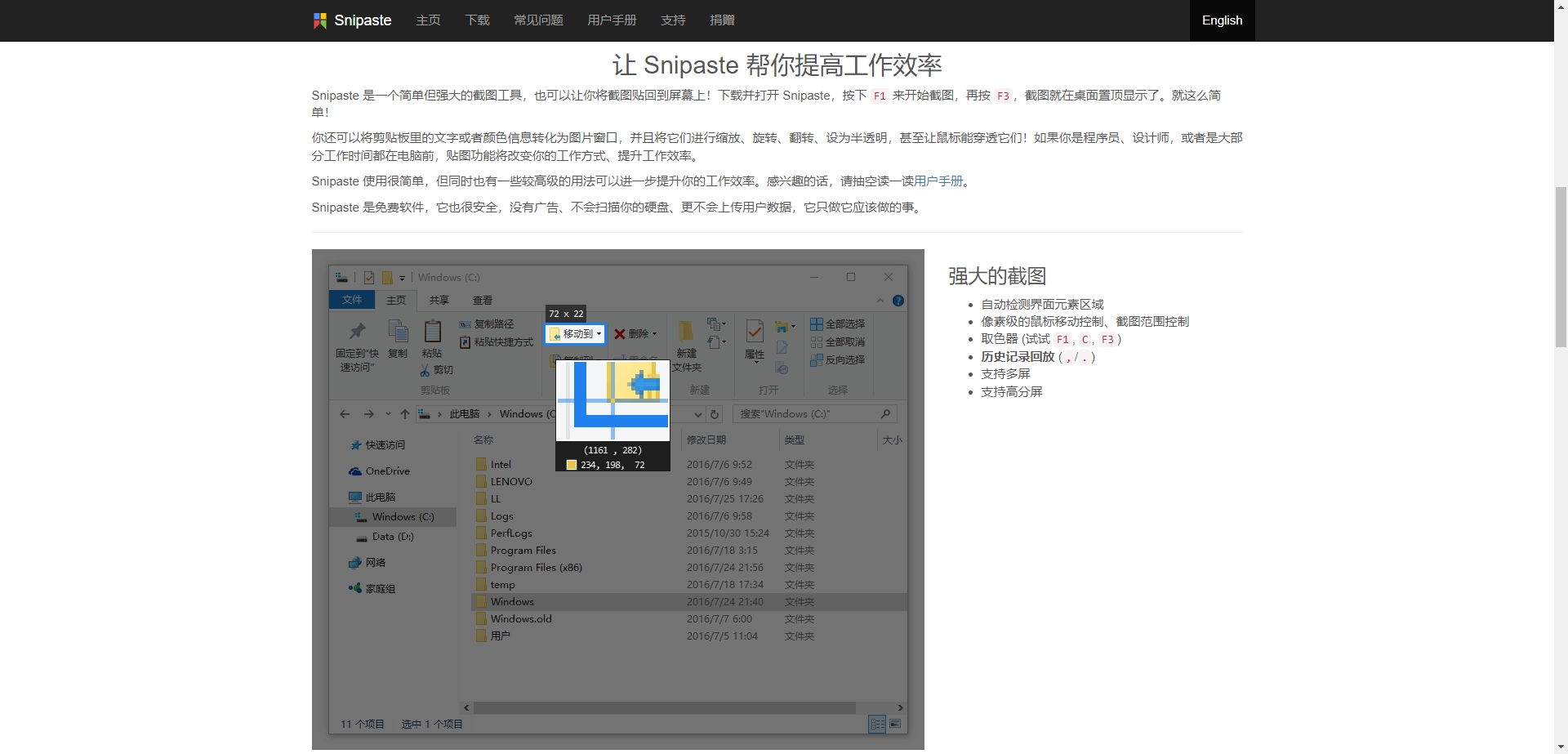Select OneDrive in the Explorer navigation pane
Viewport: 1568px width, 754px height.
[380, 471]
